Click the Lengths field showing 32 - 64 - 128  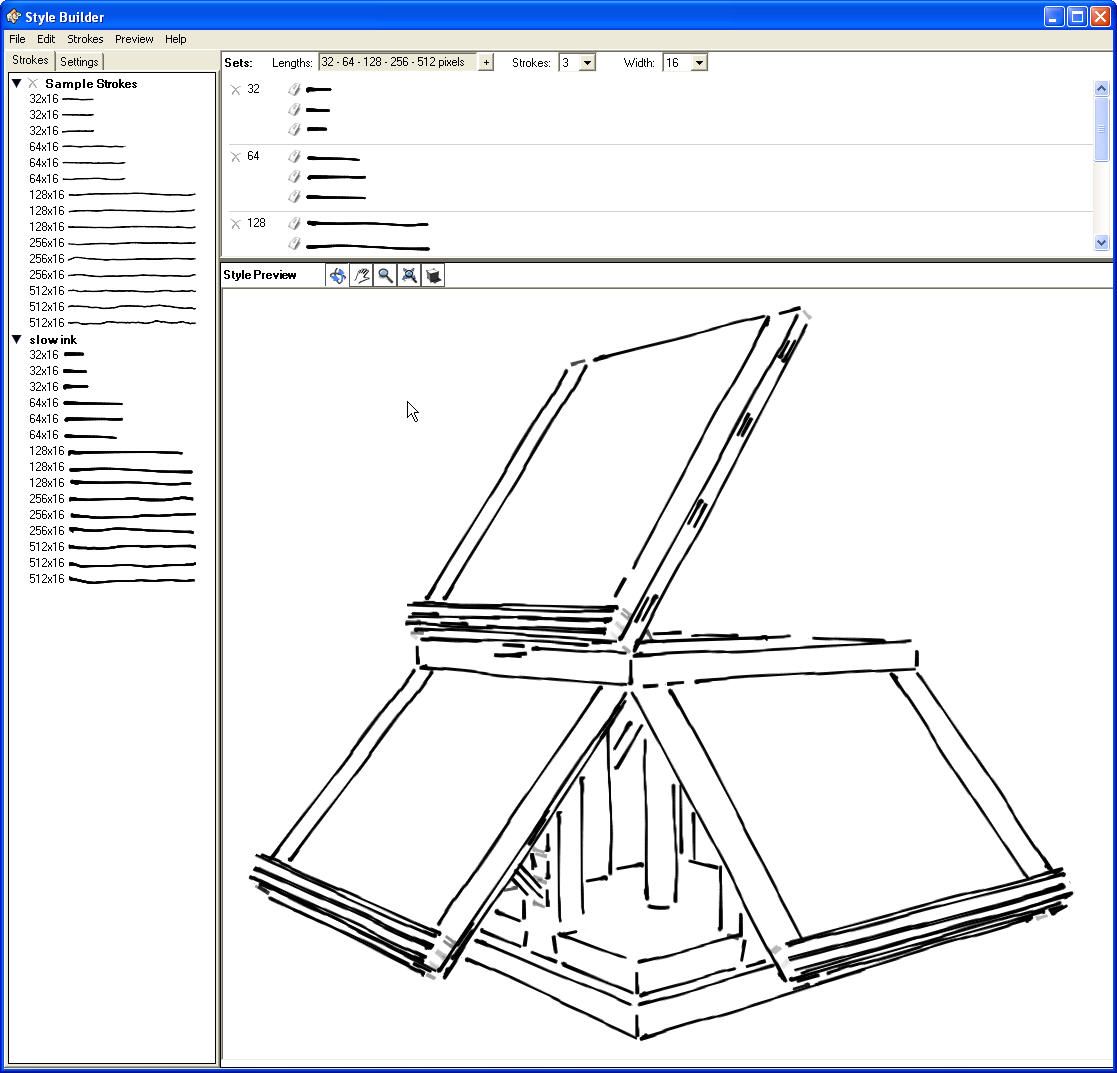tap(398, 63)
